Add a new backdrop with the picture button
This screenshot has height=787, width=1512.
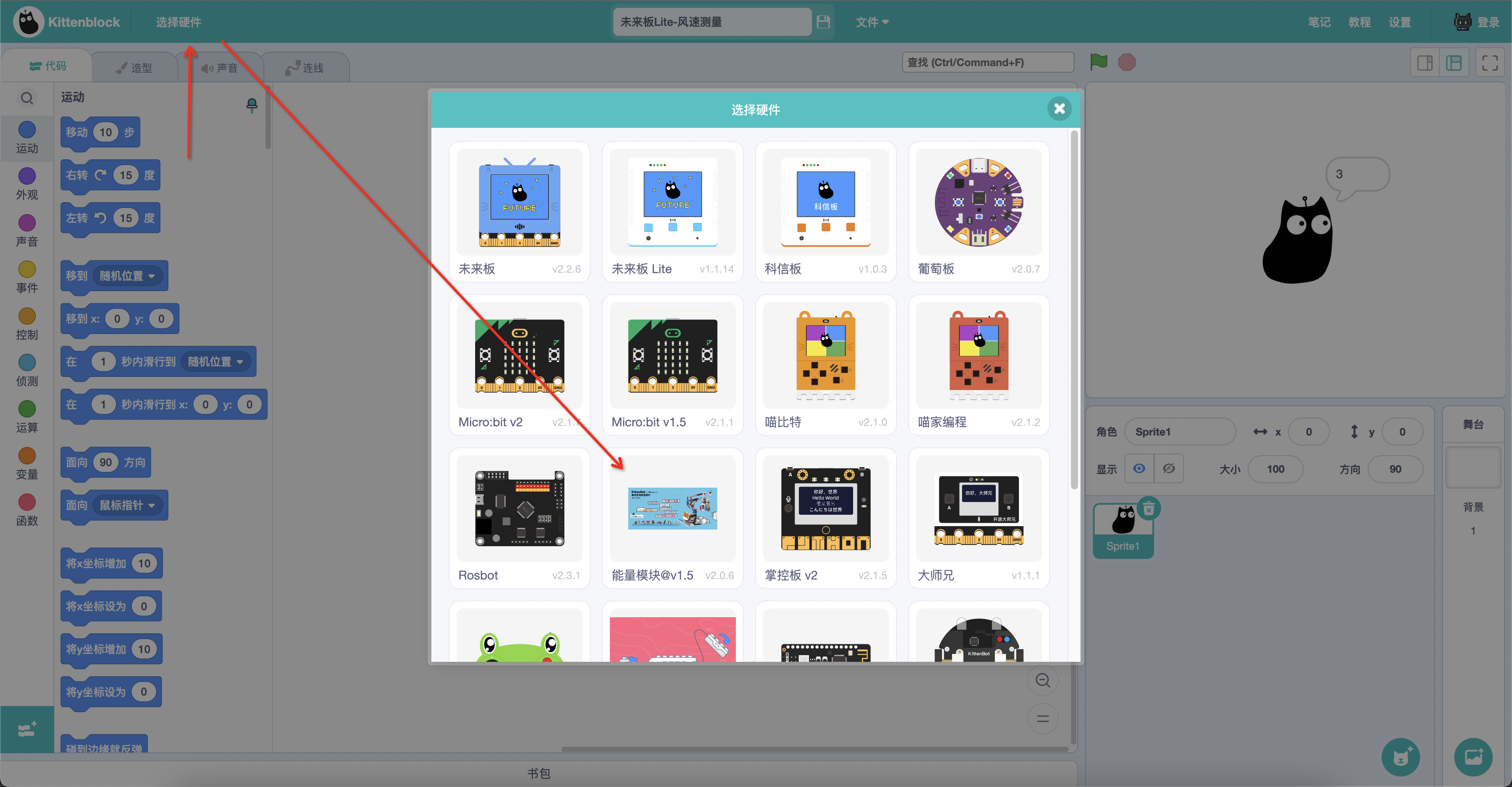pos(1473,757)
